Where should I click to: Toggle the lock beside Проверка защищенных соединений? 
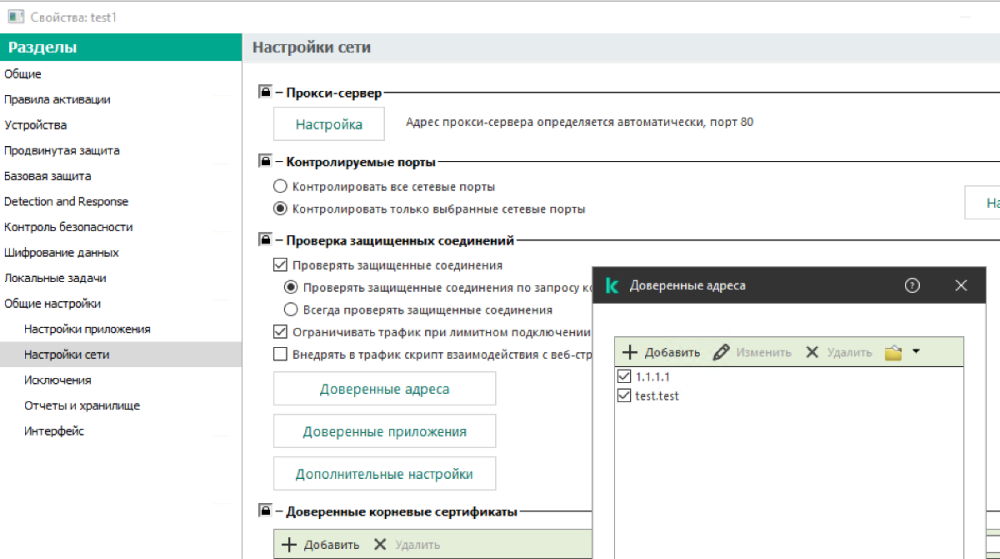pos(265,240)
